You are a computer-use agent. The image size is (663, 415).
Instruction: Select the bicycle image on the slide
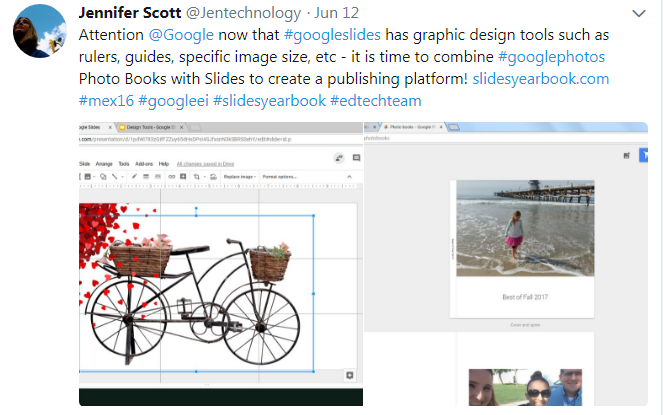coord(197,294)
